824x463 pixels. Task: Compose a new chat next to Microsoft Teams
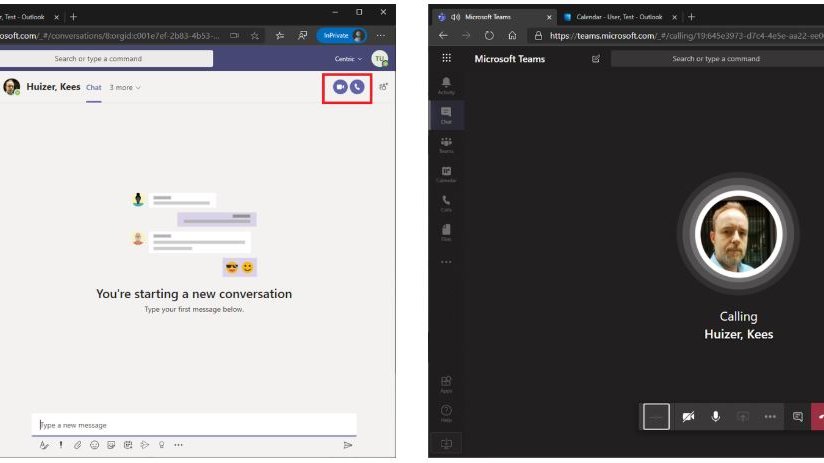pos(596,59)
